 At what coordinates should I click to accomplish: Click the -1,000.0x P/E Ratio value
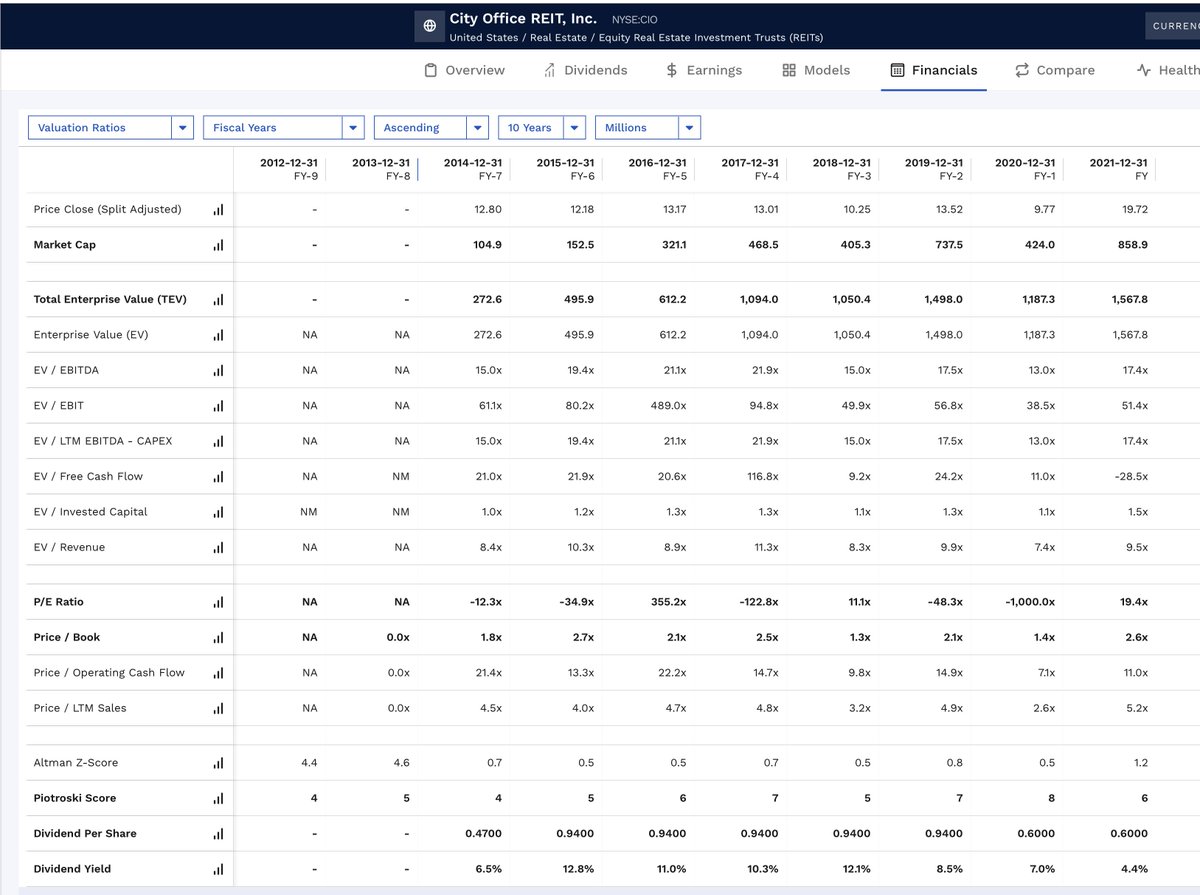(x=1030, y=602)
